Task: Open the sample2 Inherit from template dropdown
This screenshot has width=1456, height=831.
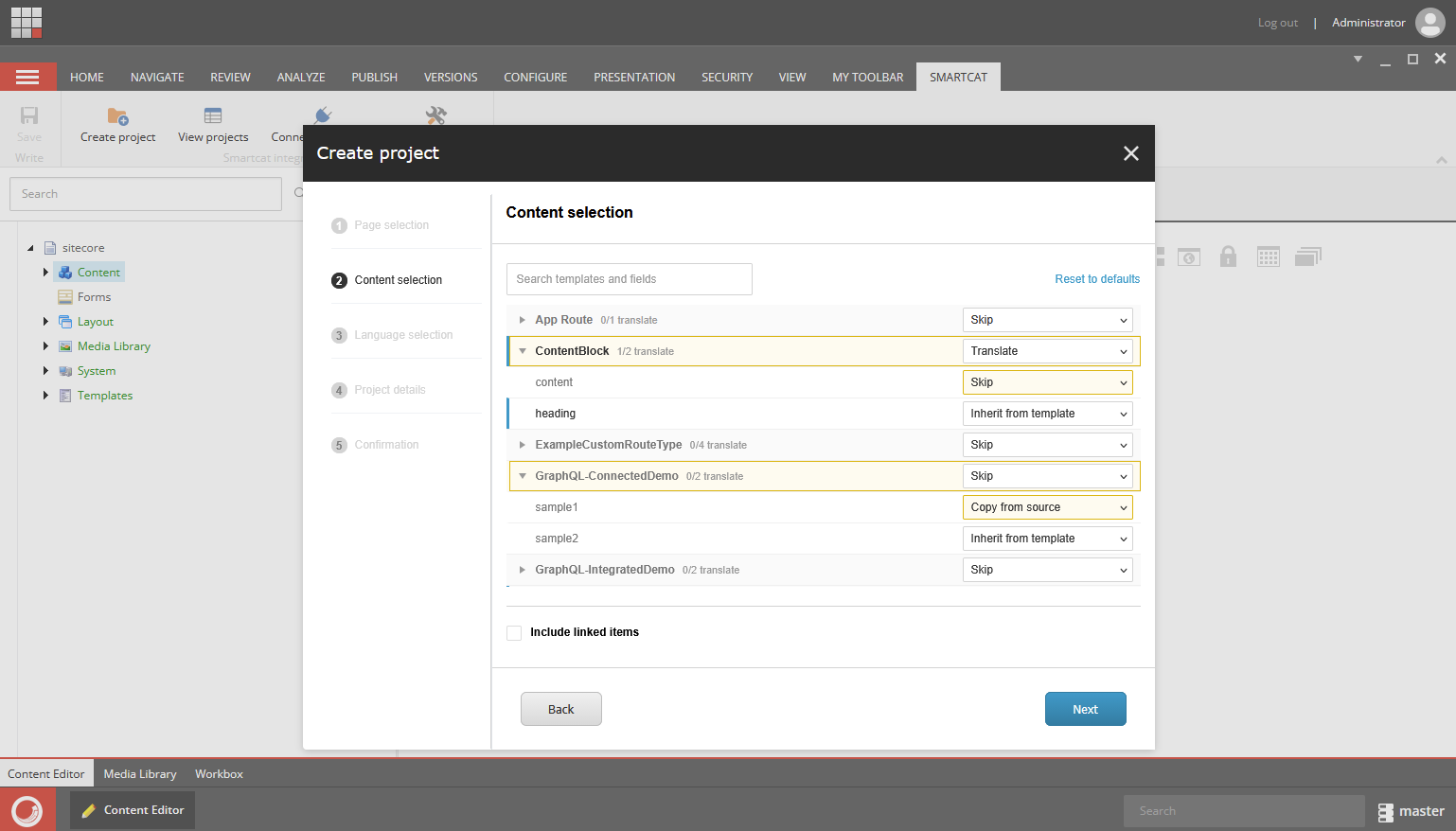Action: tap(1047, 539)
